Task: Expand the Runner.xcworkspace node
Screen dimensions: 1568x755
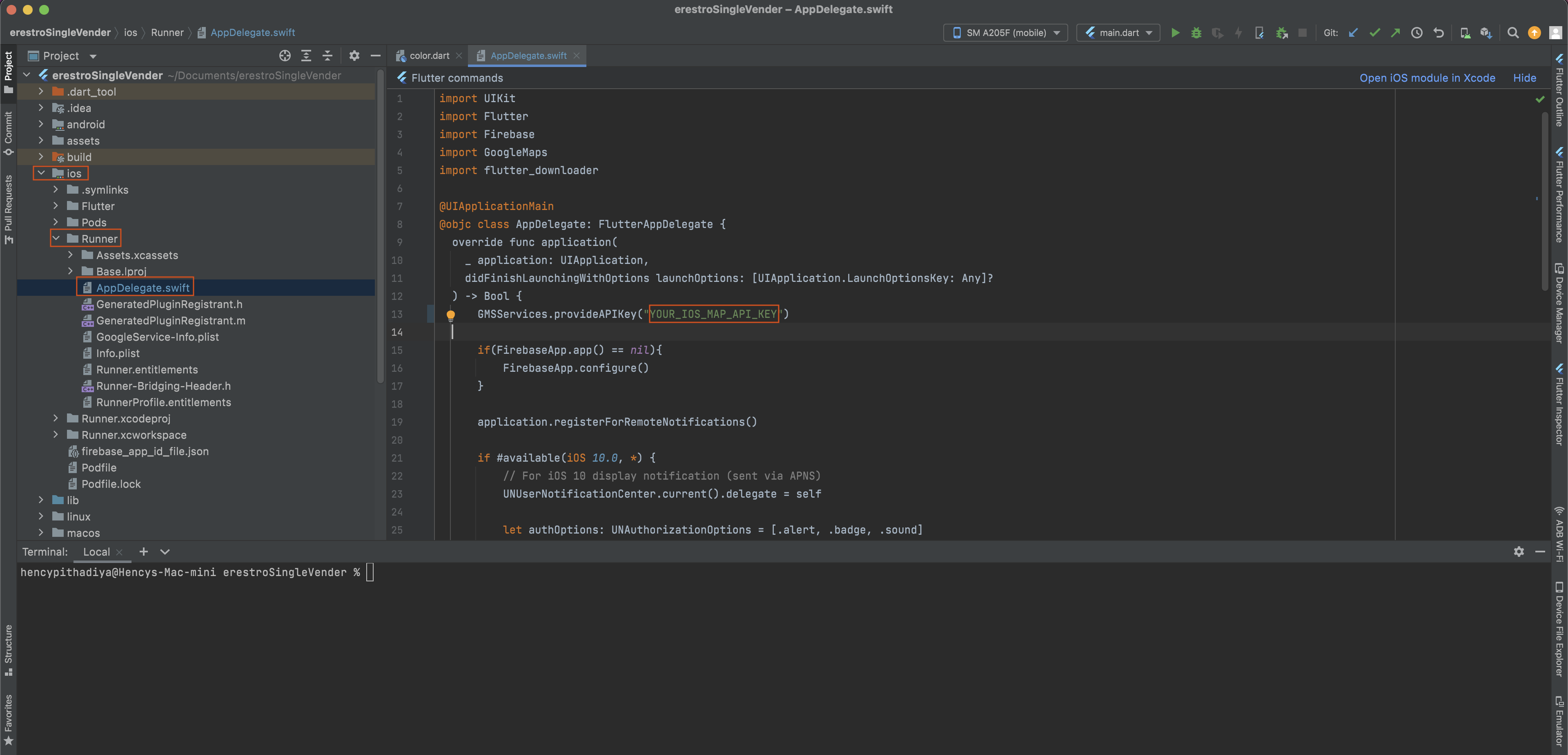Action: (56, 434)
